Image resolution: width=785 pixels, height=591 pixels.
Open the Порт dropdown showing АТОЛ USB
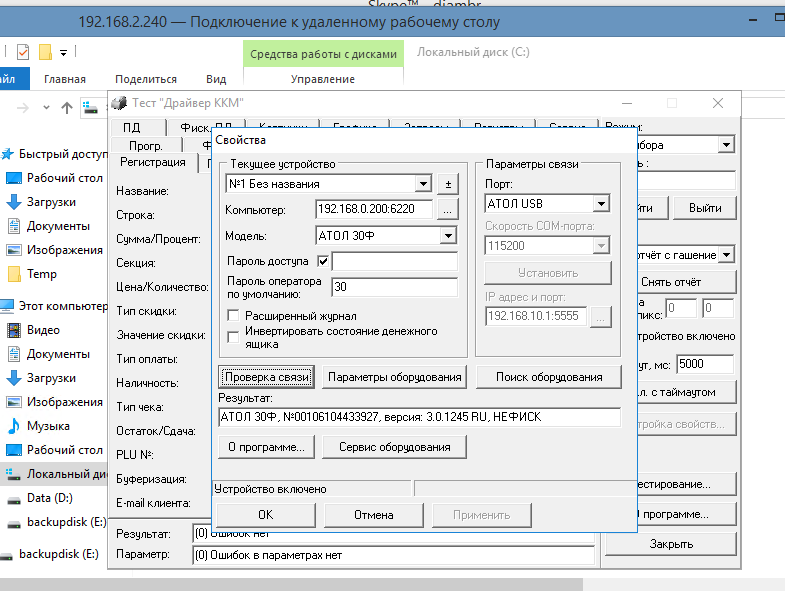coord(600,204)
